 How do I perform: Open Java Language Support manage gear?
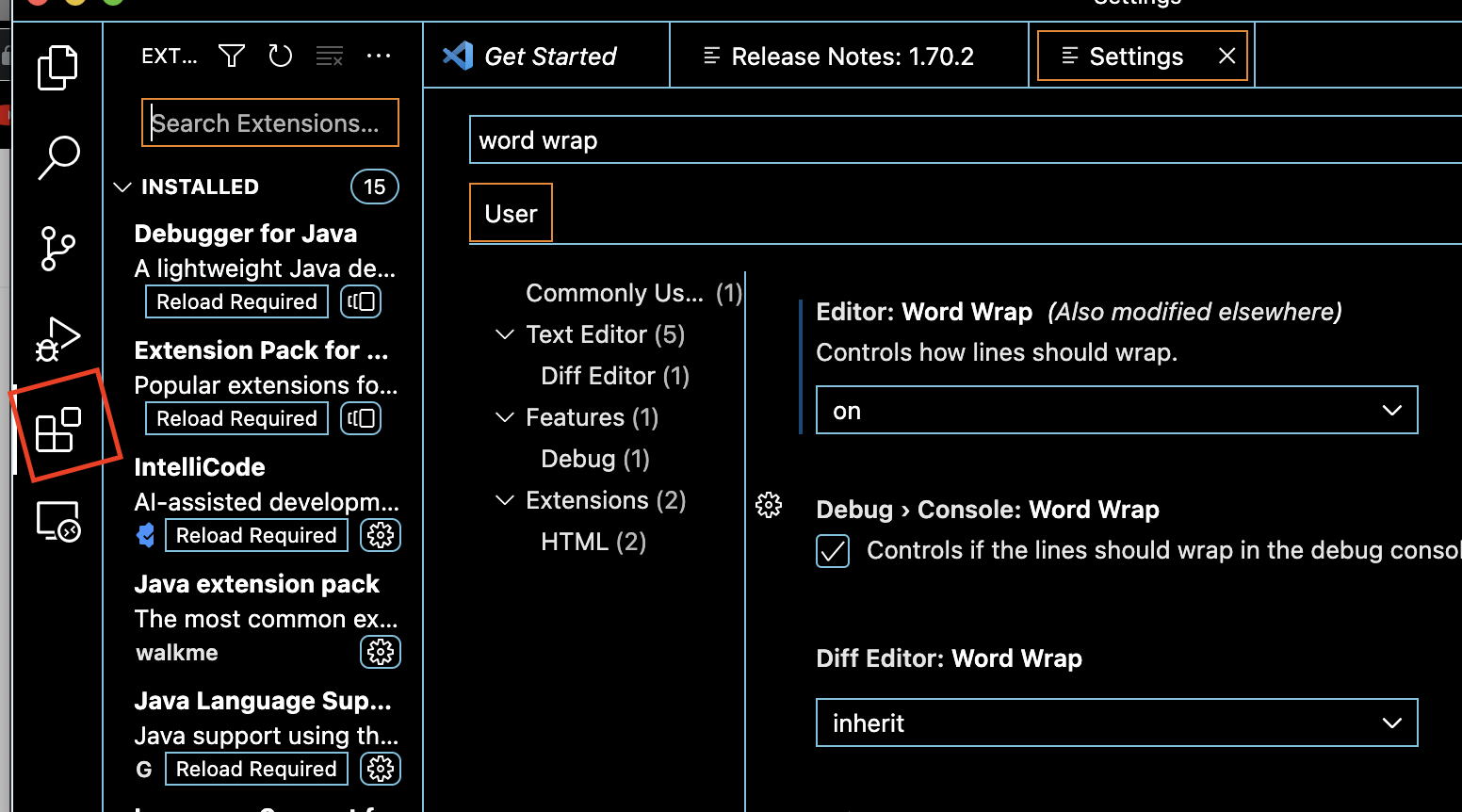click(x=381, y=769)
